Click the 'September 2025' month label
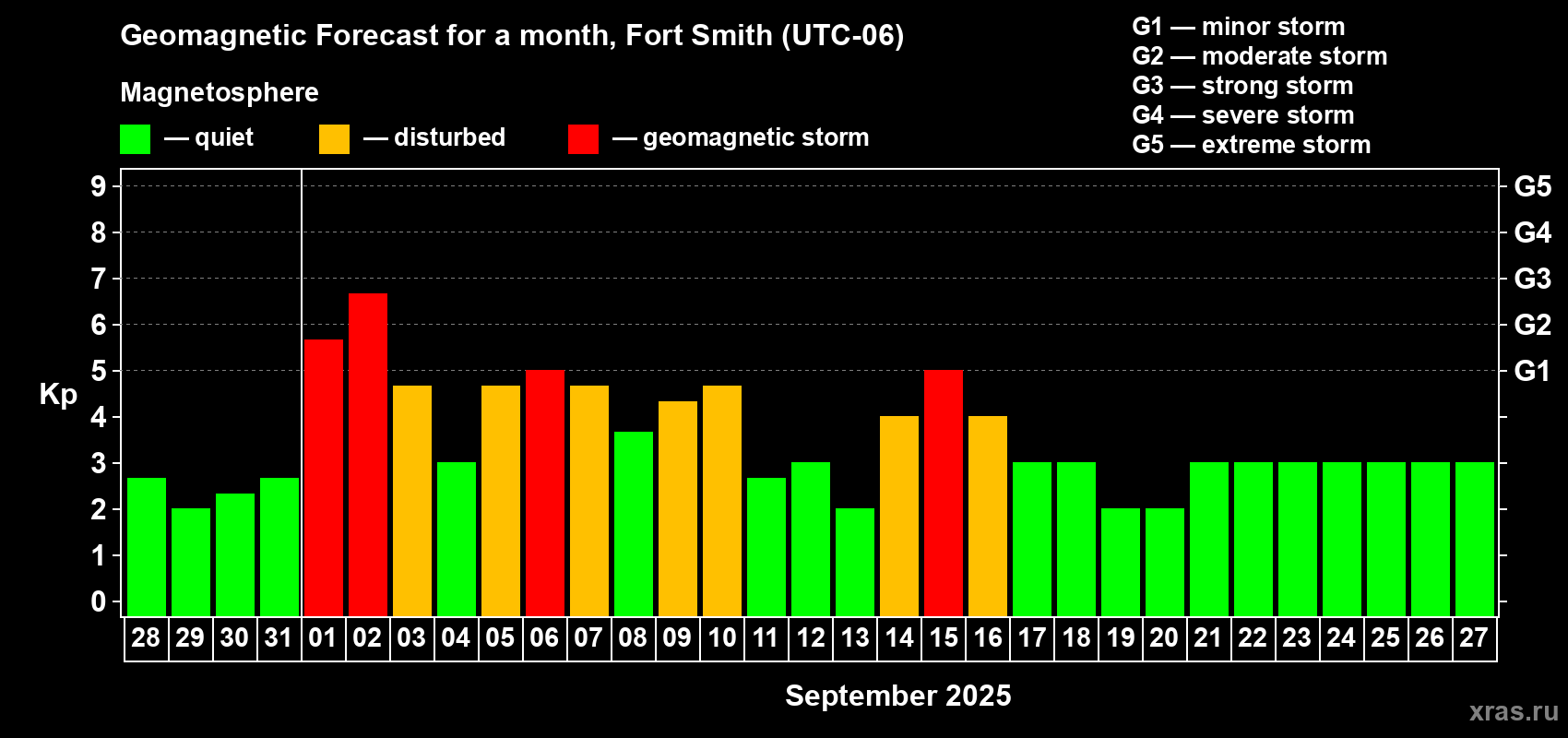Image resolution: width=1568 pixels, height=738 pixels. [x=898, y=696]
